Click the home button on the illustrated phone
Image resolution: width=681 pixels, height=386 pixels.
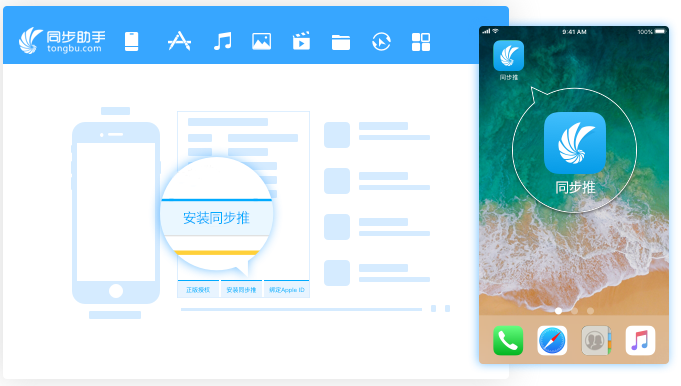(x=116, y=290)
